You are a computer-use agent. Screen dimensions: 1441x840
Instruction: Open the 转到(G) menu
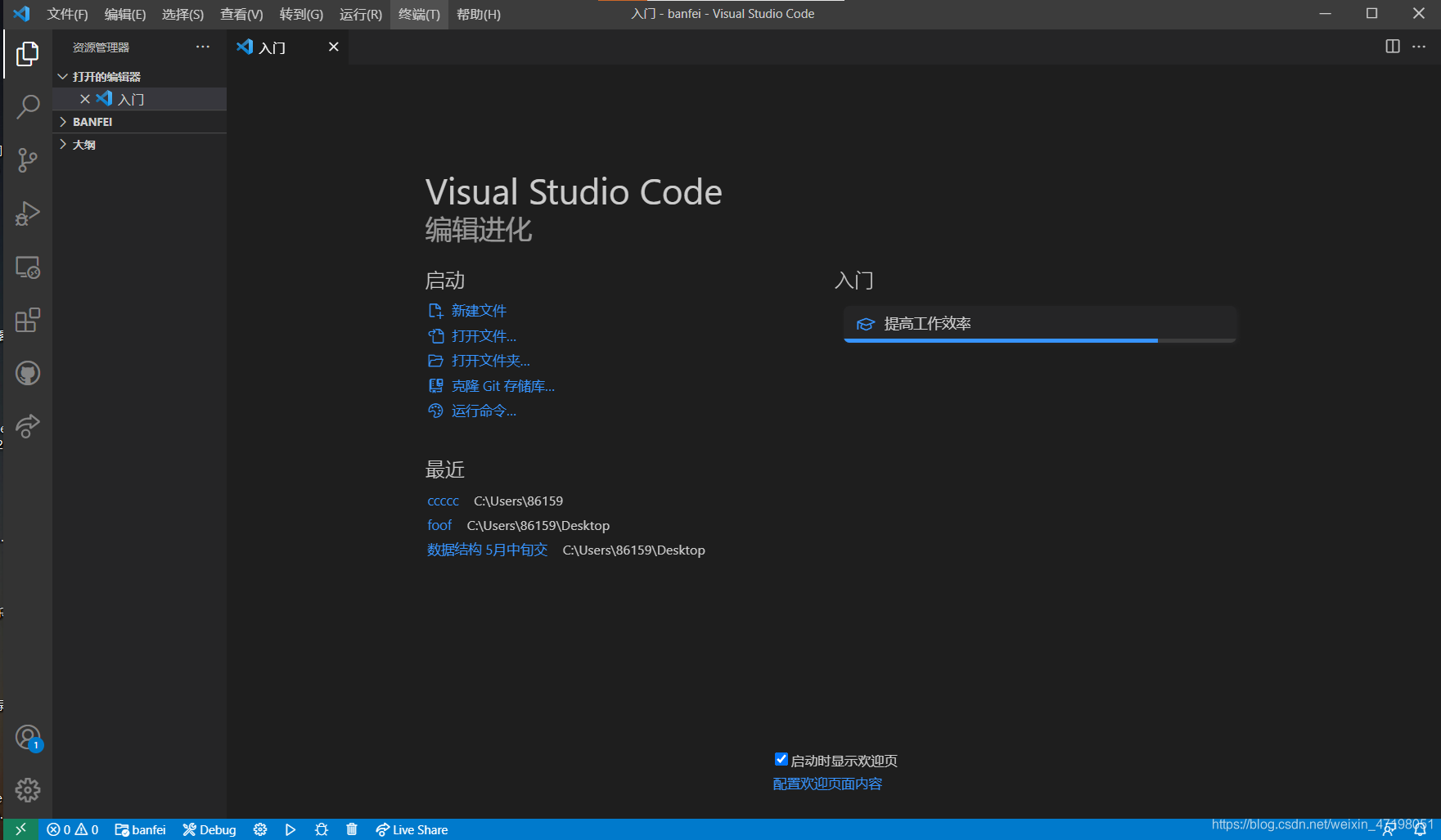(301, 14)
